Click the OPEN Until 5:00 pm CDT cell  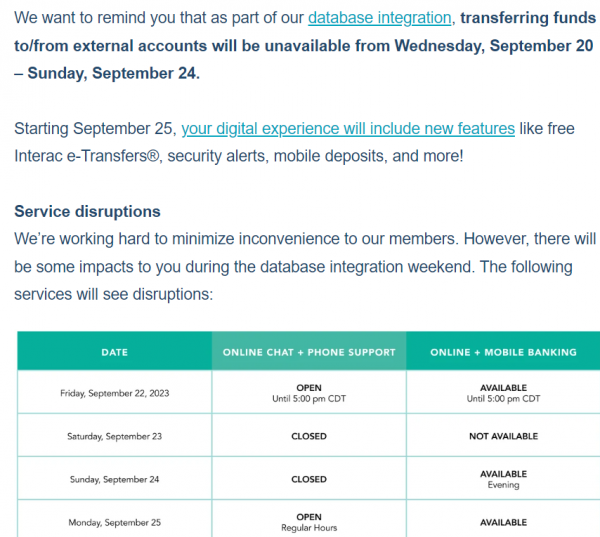[x=309, y=392]
